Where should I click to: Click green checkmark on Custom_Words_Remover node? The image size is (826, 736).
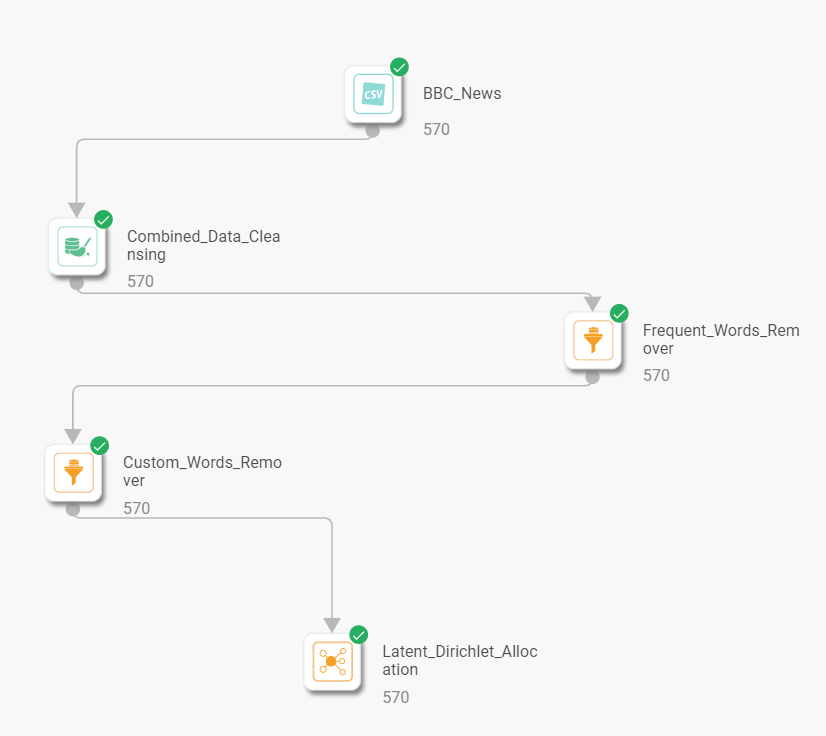(x=100, y=446)
